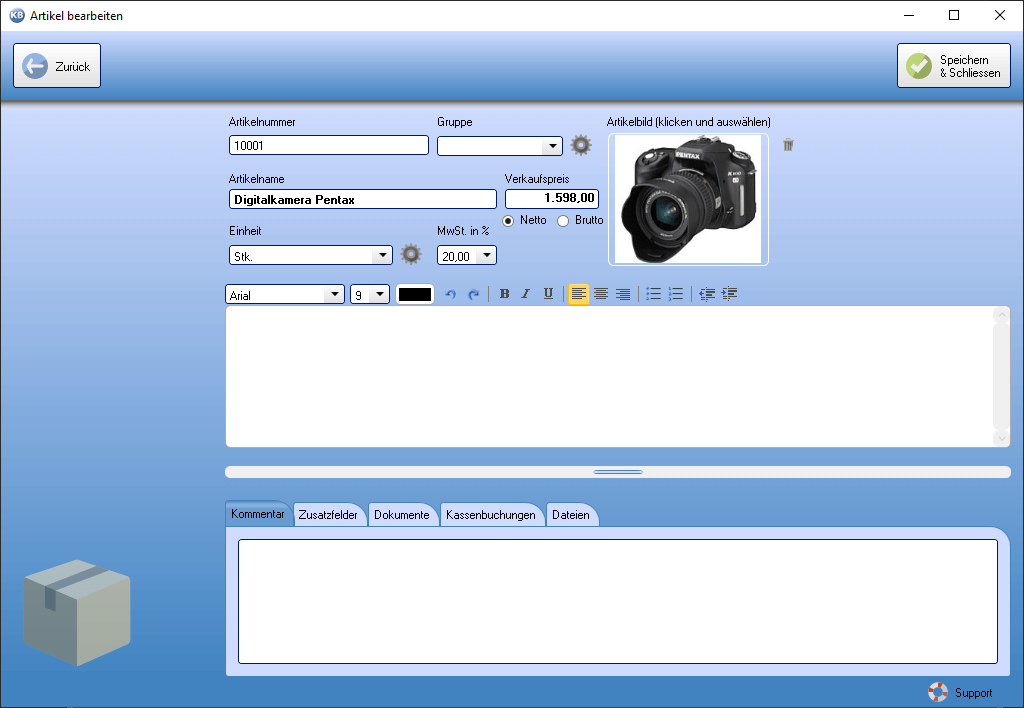Delete article image with trash icon
The height and width of the screenshot is (708, 1024).
pos(788,145)
